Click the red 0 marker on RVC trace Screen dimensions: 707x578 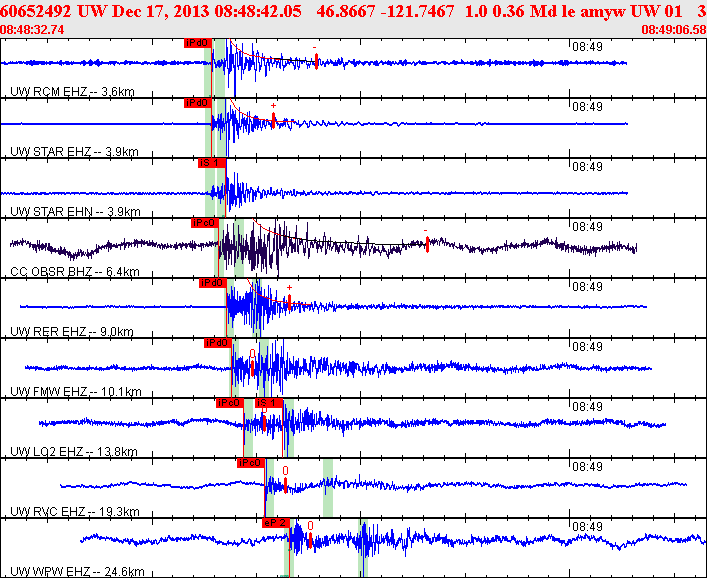pos(285,471)
